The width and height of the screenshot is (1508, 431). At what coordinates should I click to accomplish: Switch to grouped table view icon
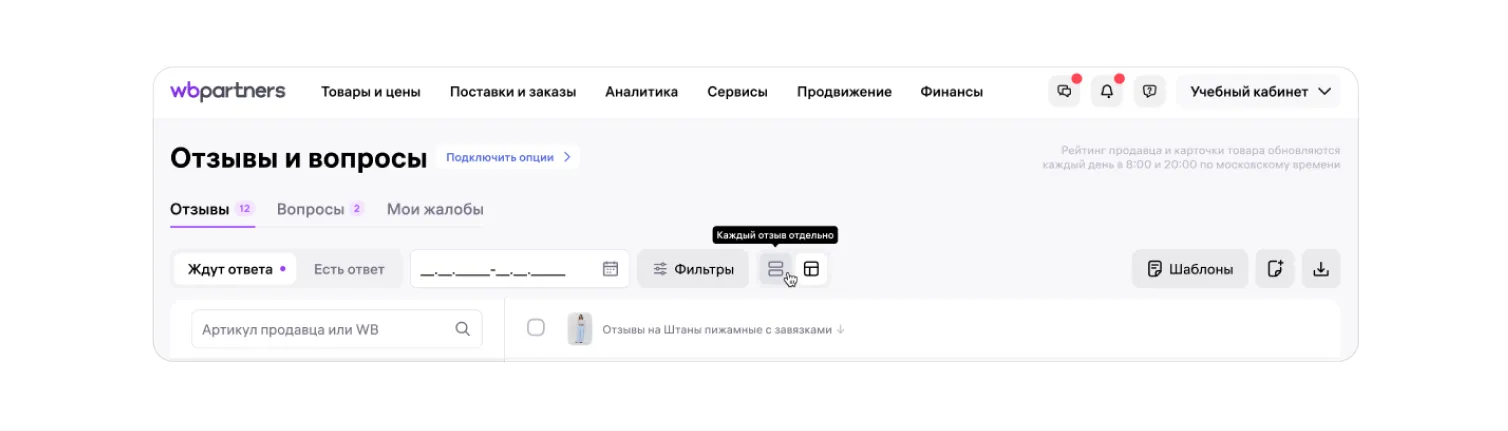[811, 269]
